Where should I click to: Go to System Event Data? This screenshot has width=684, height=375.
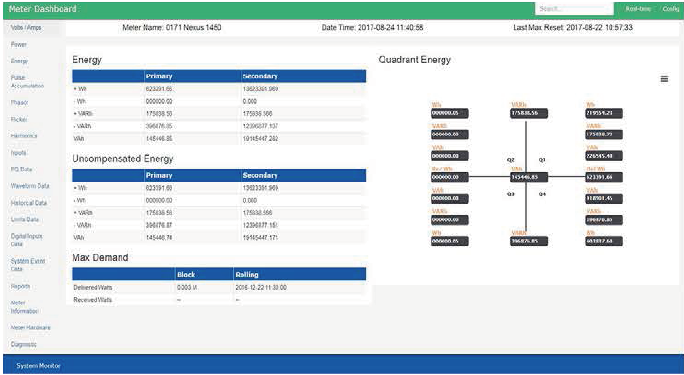28,265
